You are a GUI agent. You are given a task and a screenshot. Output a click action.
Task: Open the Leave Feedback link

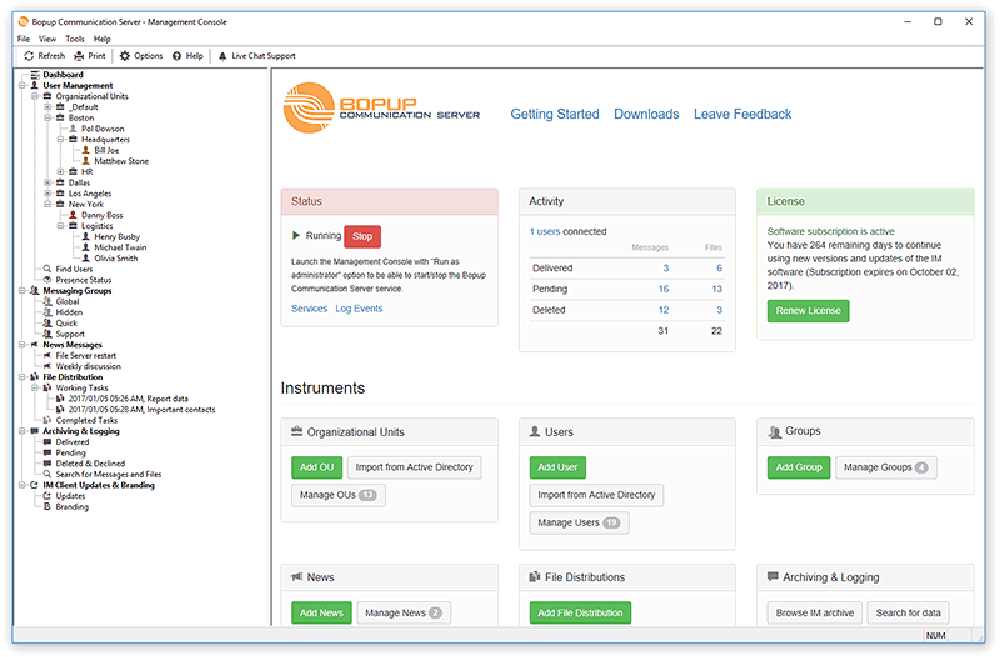point(742,114)
